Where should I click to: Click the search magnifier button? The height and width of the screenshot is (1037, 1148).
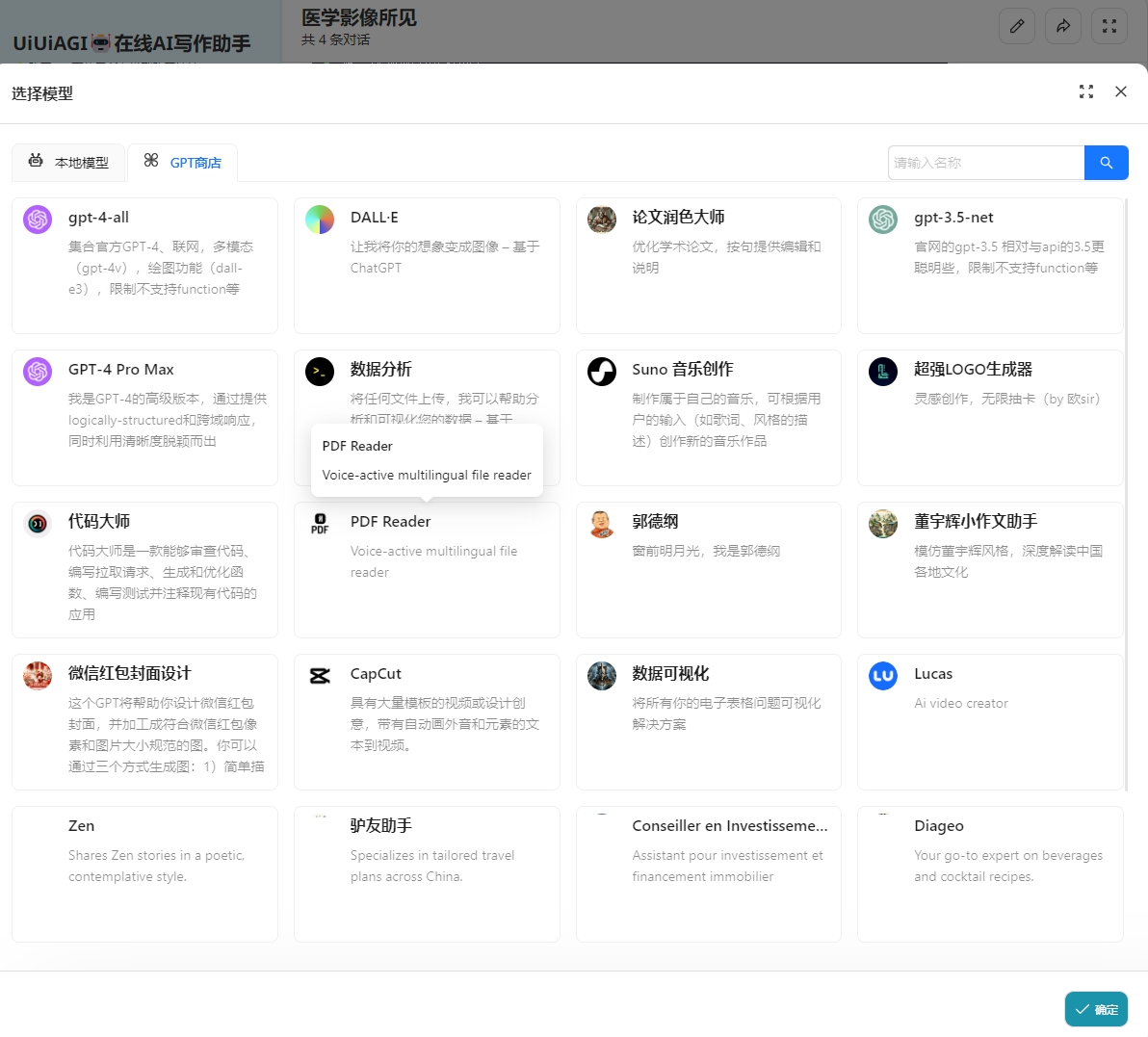pyautogui.click(x=1107, y=163)
